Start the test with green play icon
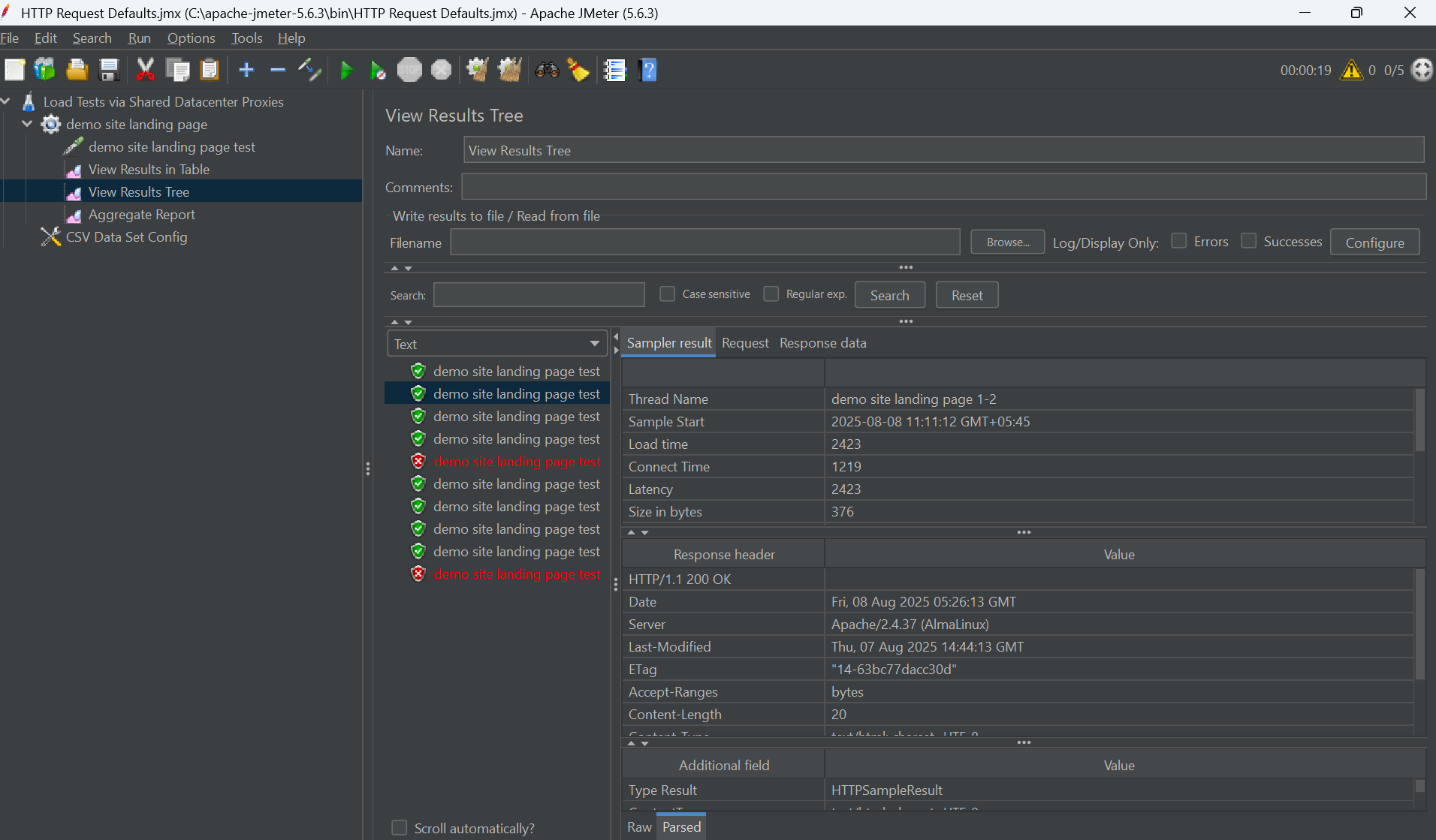The image size is (1436, 840). [x=346, y=70]
